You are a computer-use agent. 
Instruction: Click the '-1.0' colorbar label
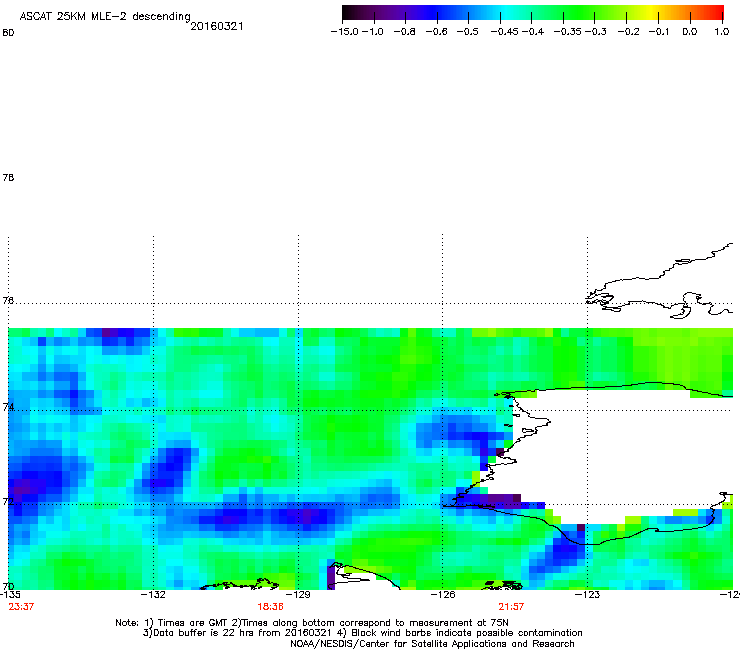pyautogui.click(x=372, y=32)
